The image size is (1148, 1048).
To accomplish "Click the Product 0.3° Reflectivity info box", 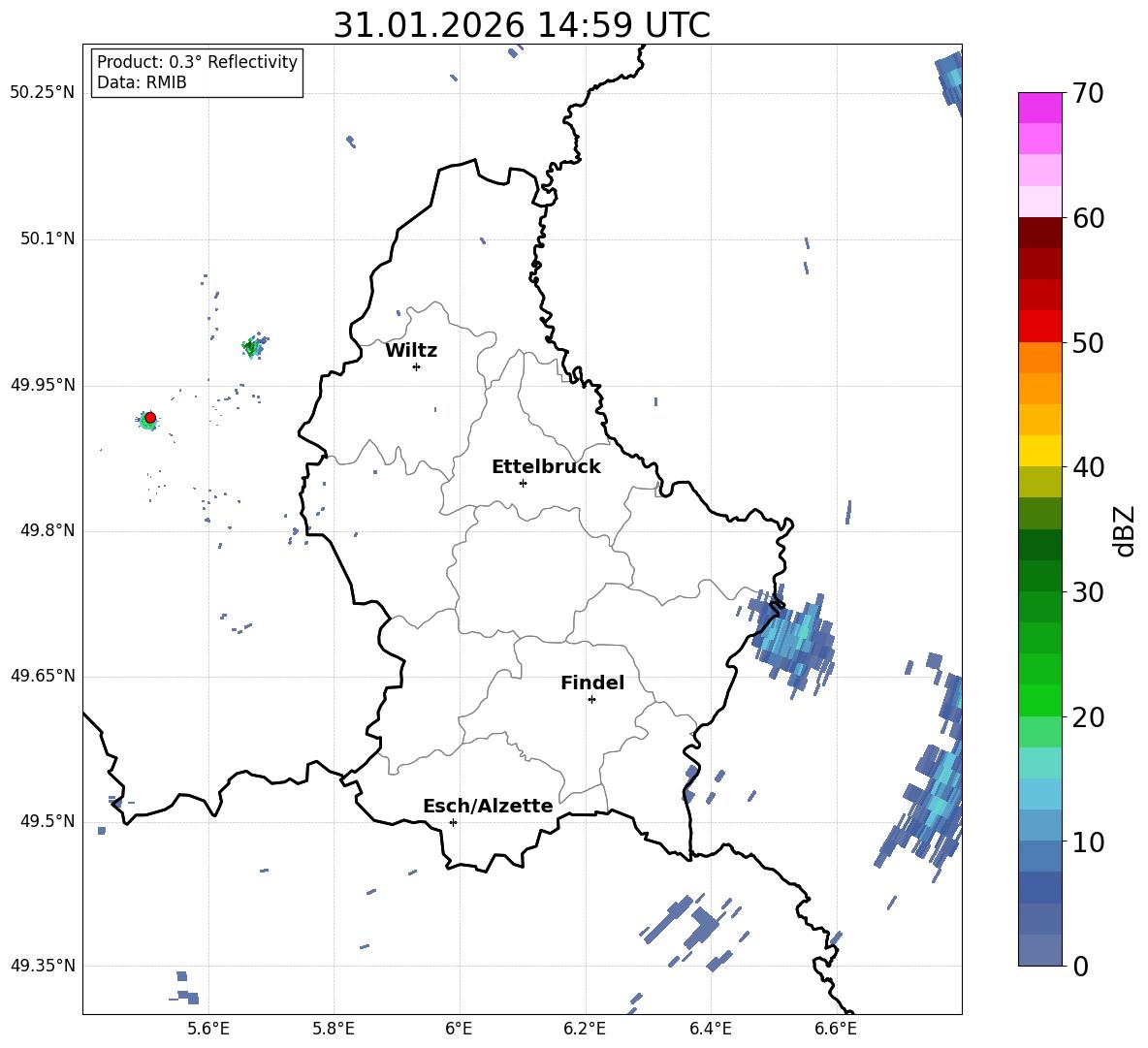I will [x=197, y=73].
